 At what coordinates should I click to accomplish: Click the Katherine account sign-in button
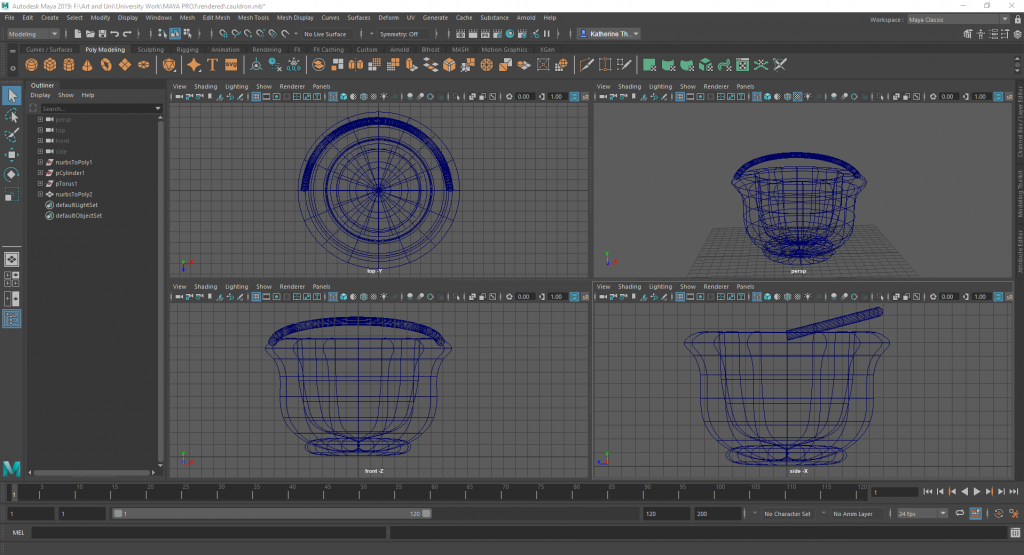(609, 34)
